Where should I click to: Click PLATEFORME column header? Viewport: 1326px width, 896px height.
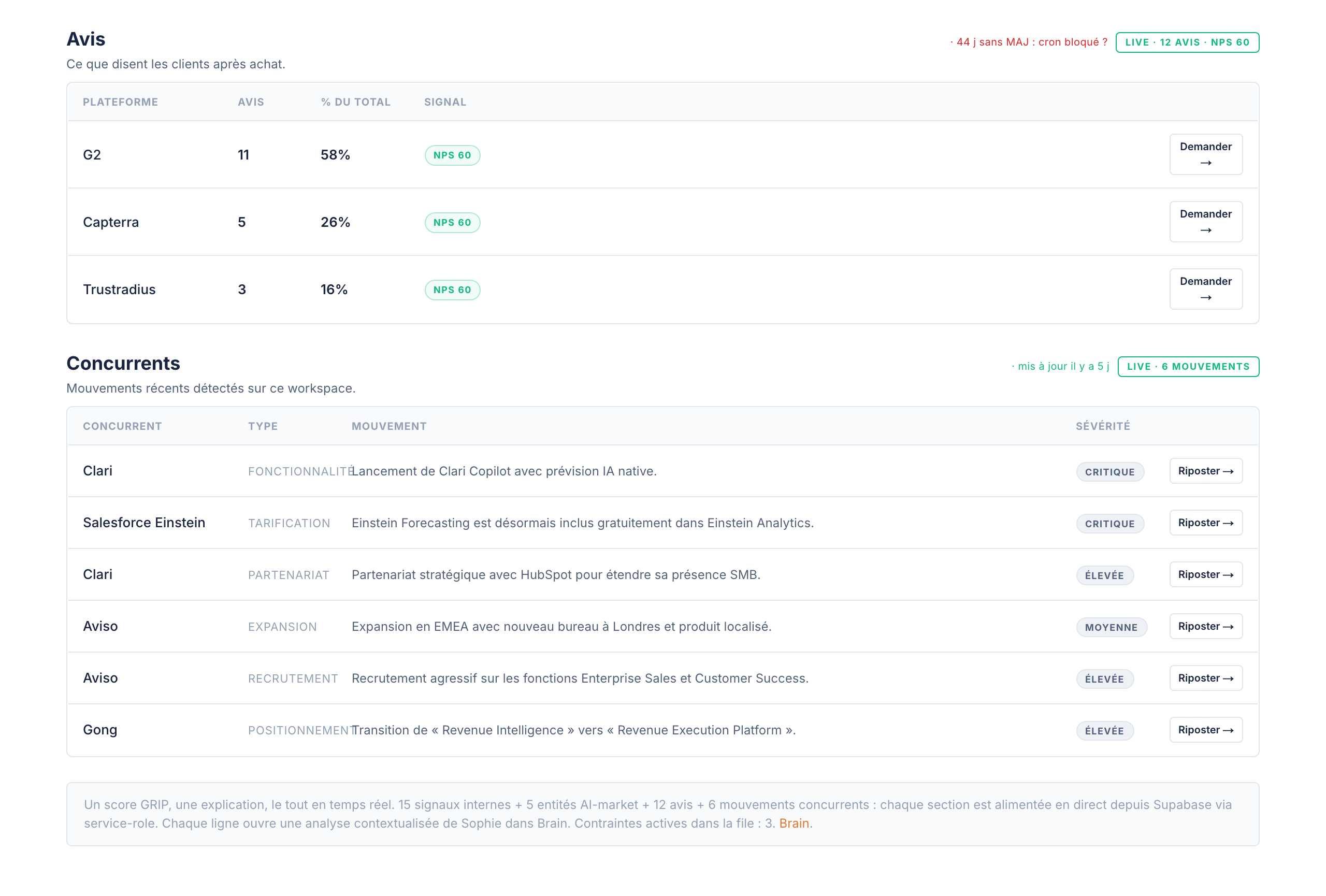tap(120, 102)
